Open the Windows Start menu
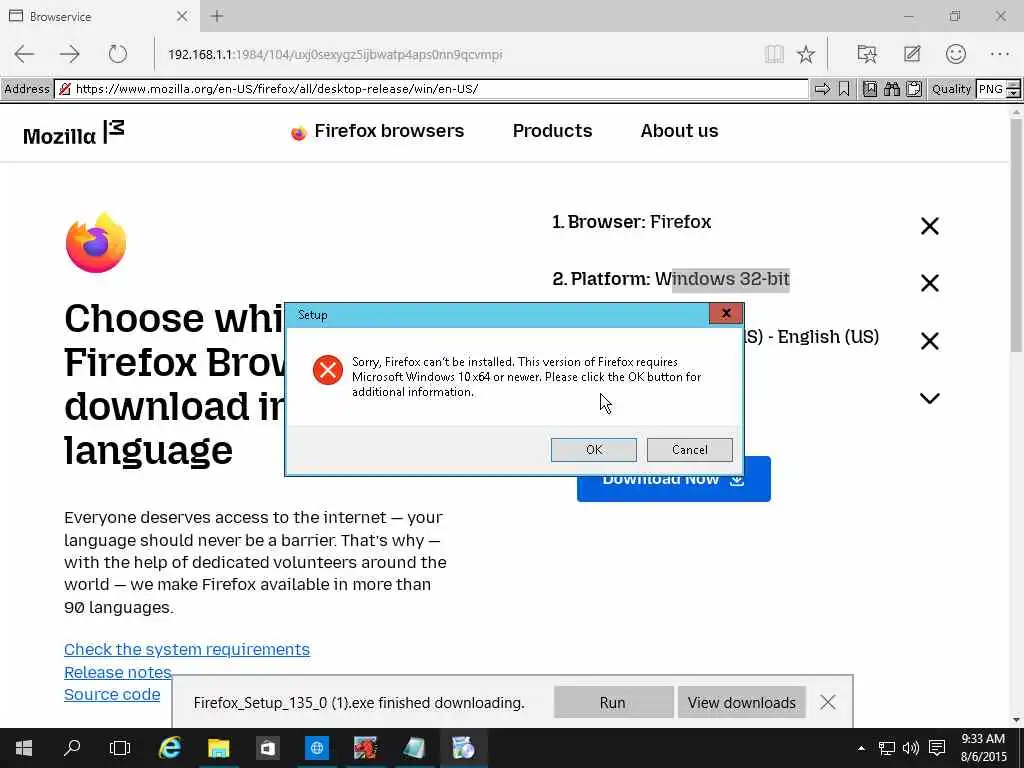 tap(24, 748)
